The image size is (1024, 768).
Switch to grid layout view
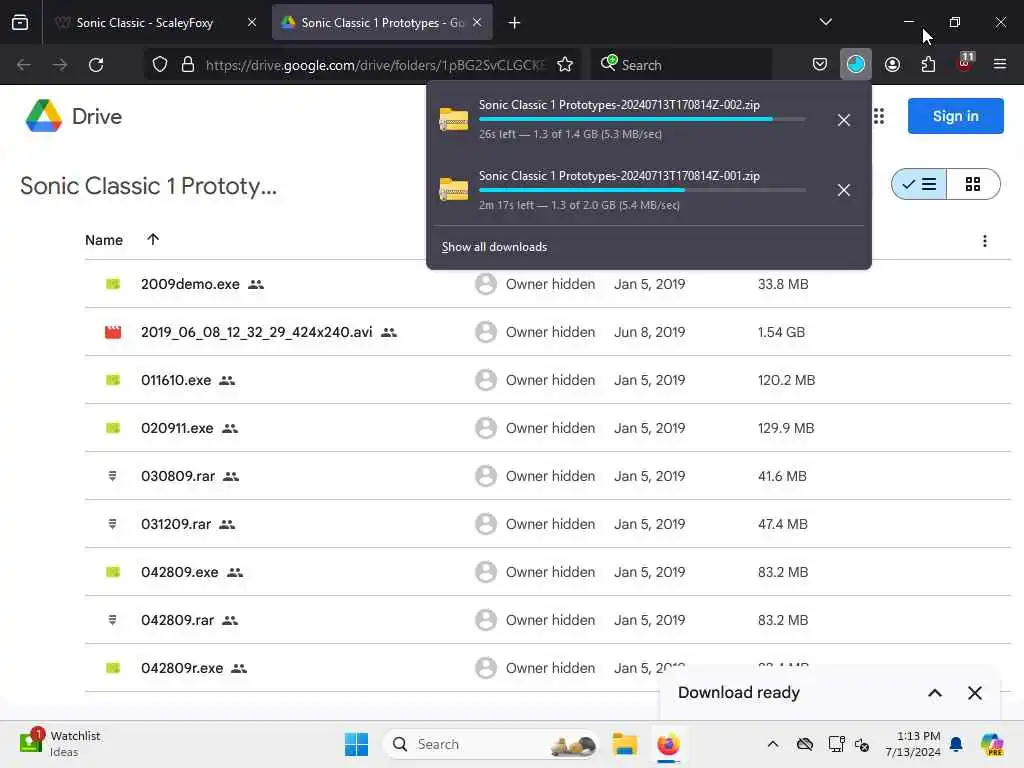coord(973,184)
